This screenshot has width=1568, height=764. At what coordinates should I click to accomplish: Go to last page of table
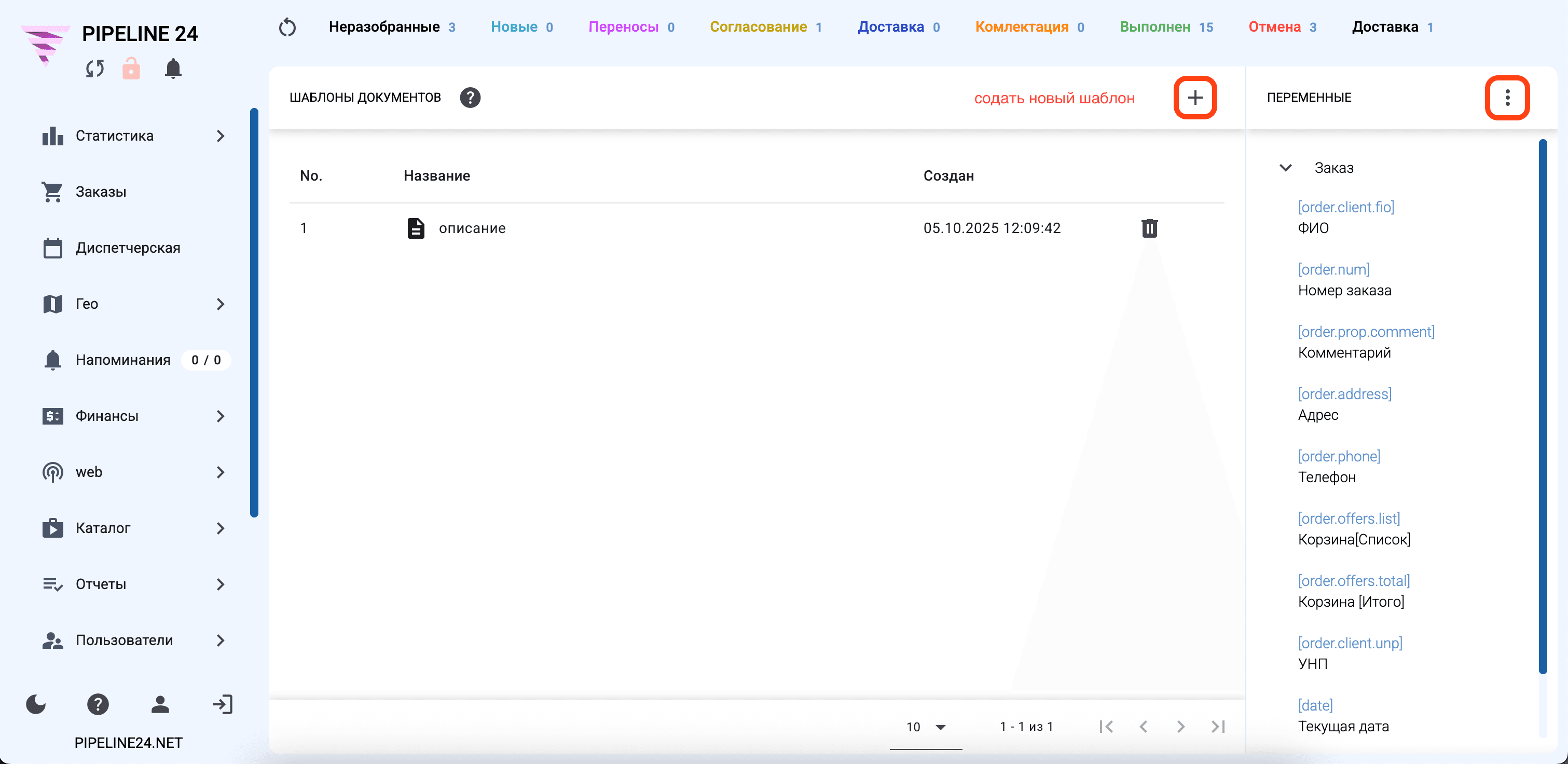(1218, 726)
